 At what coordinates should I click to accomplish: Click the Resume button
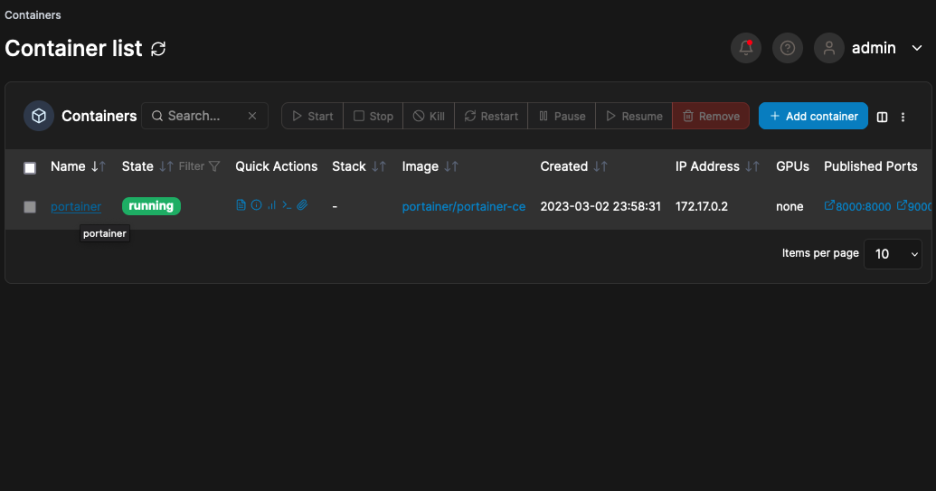pos(634,116)
